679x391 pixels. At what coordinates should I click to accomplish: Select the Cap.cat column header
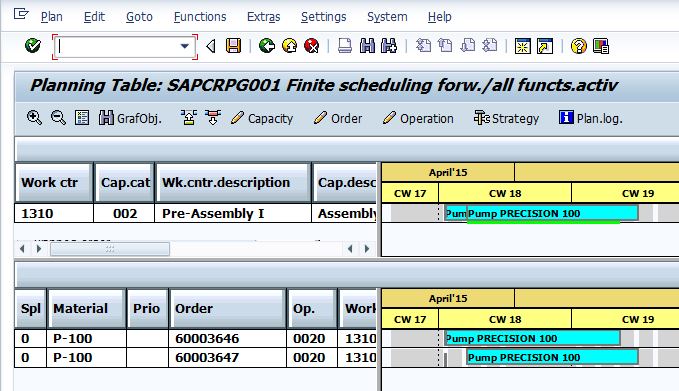[125, 182]
